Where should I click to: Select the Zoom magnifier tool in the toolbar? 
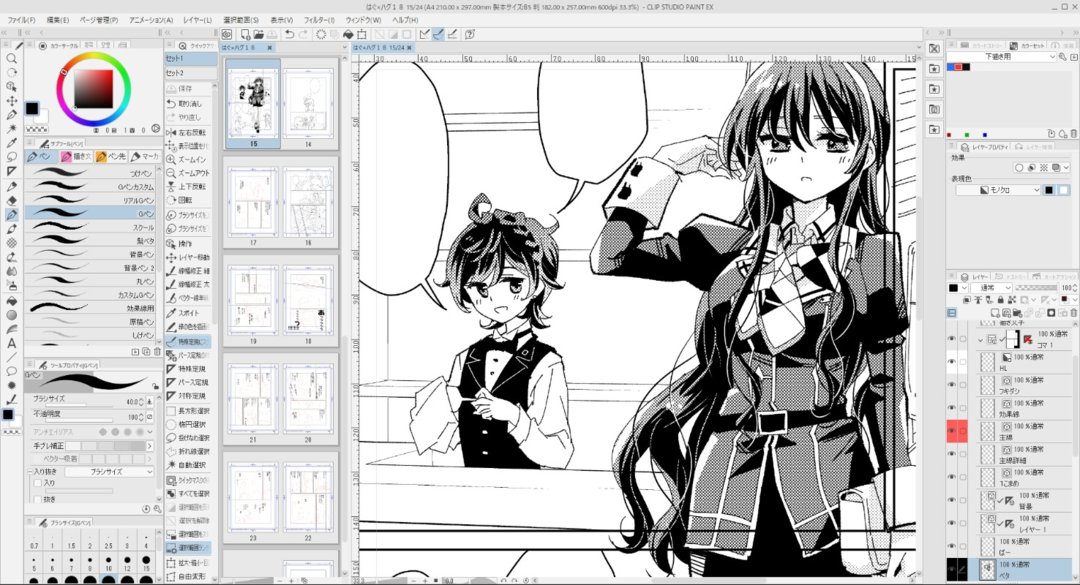coord(12,59)
